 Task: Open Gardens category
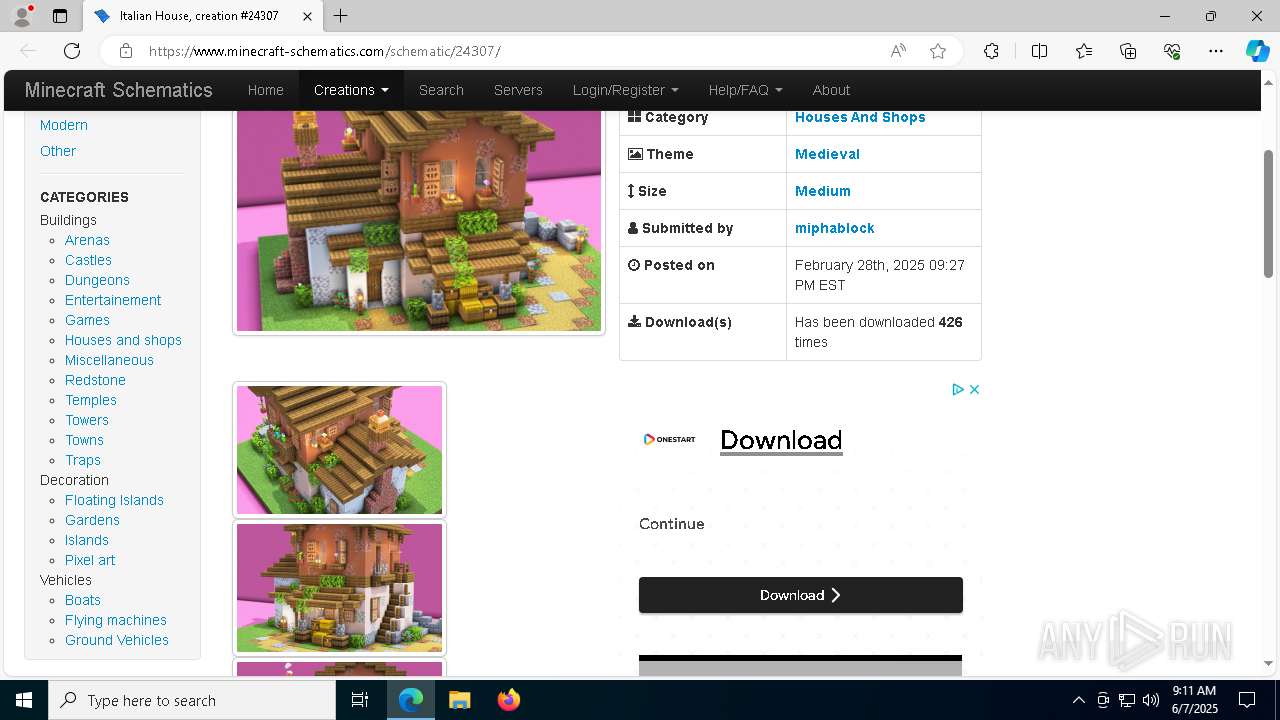point(92,520)
